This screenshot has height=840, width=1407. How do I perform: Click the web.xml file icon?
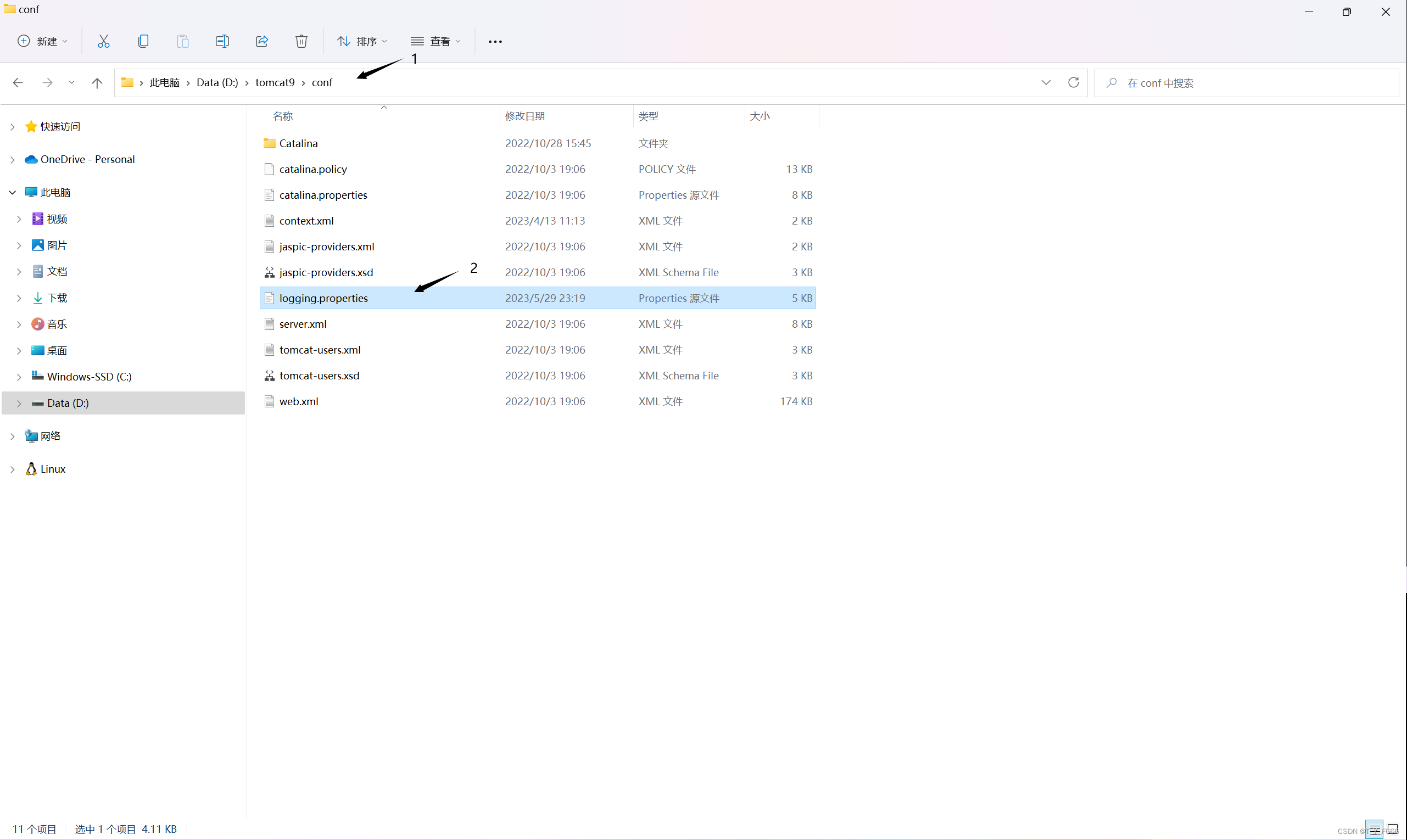tap(270, 401)
